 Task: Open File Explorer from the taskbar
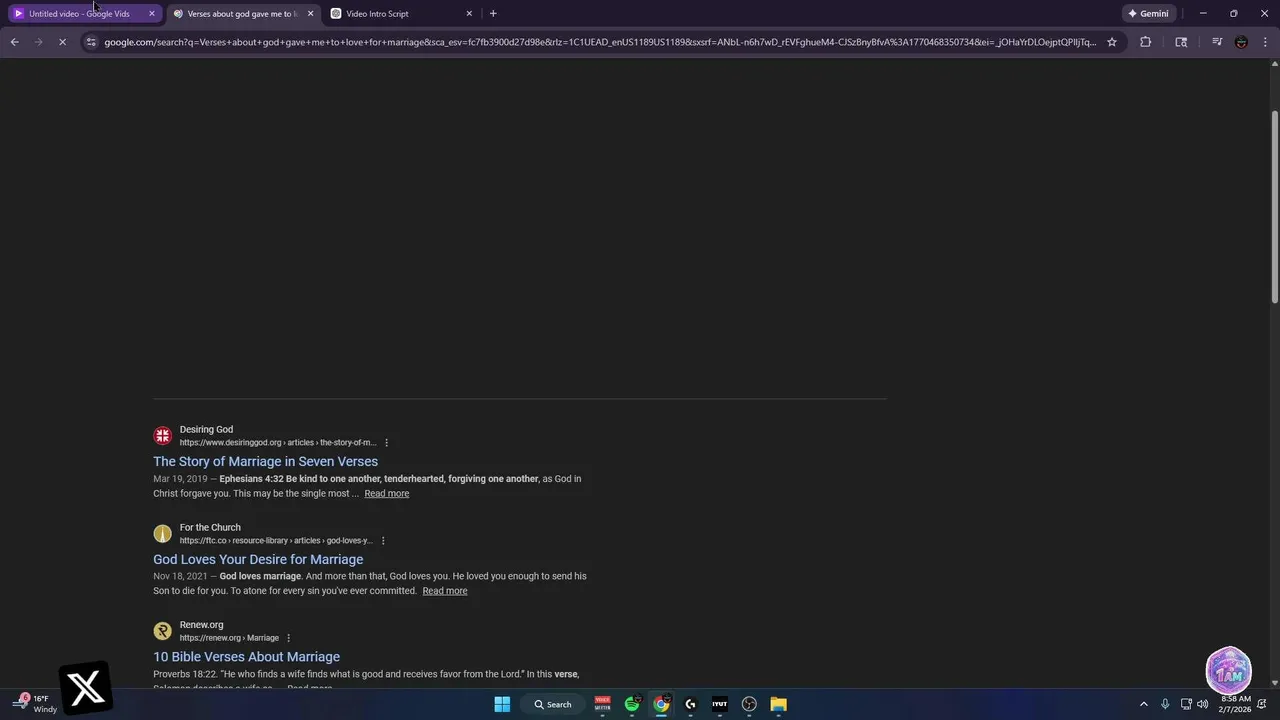coord(778,704)
